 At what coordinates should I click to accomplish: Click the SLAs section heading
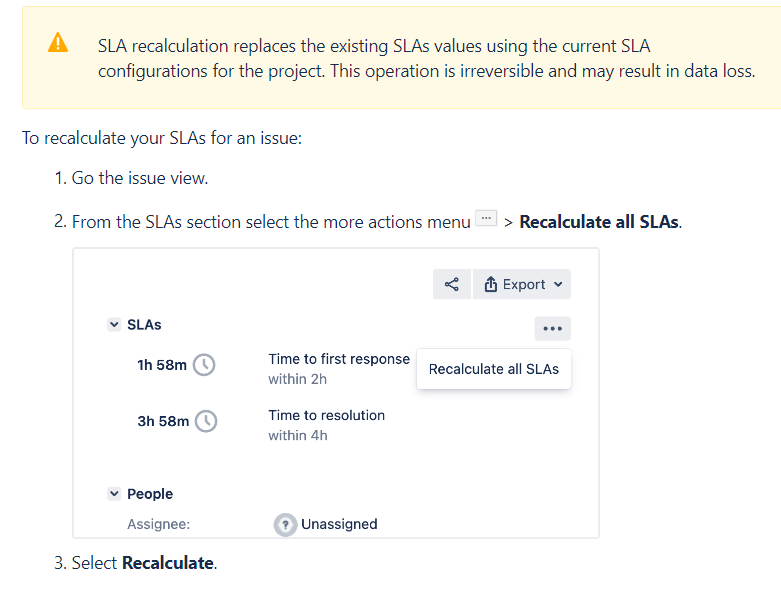pyautogui.click(x=144, y=325)
